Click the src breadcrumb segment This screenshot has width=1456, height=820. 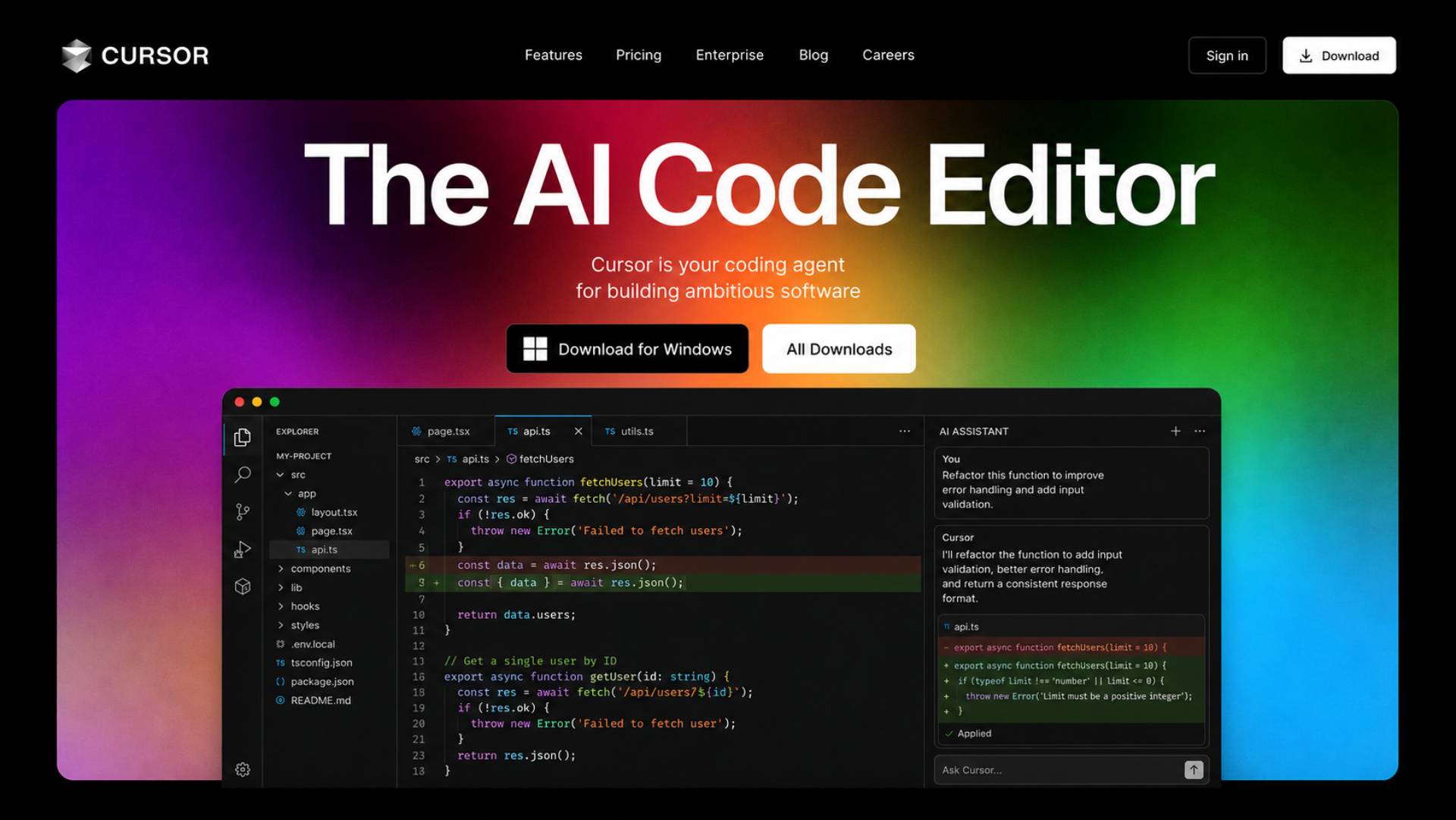pyautogui.click(x=422, y=459)
